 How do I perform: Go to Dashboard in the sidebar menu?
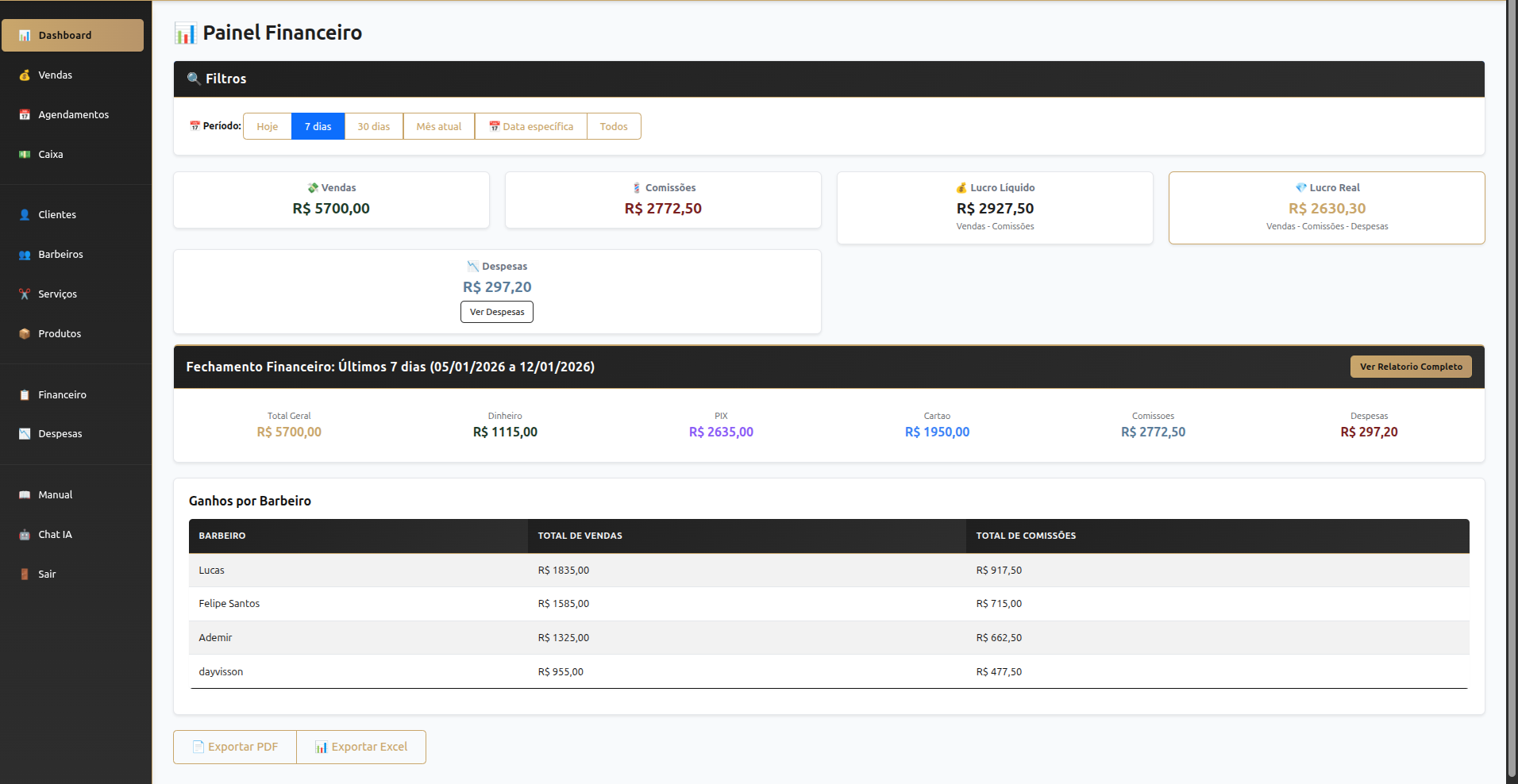(x=65, y=35)
